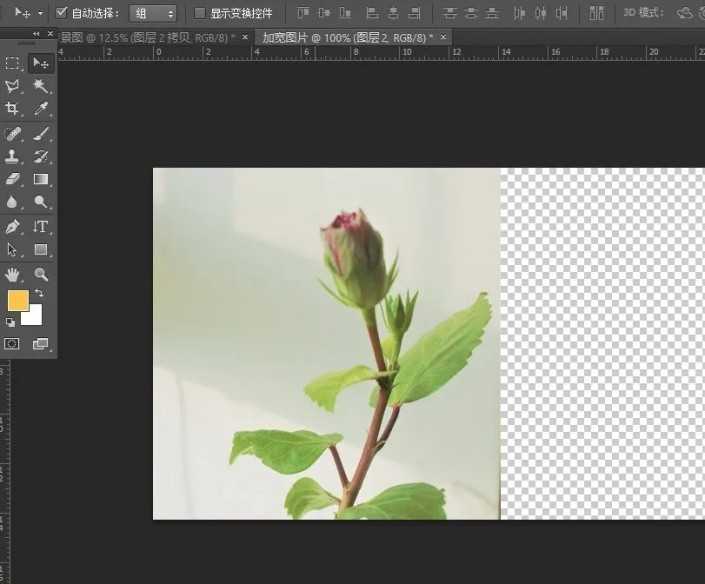Select the Magic Wand tool
The height and width of the screenshot is (584, 705).
41,87
